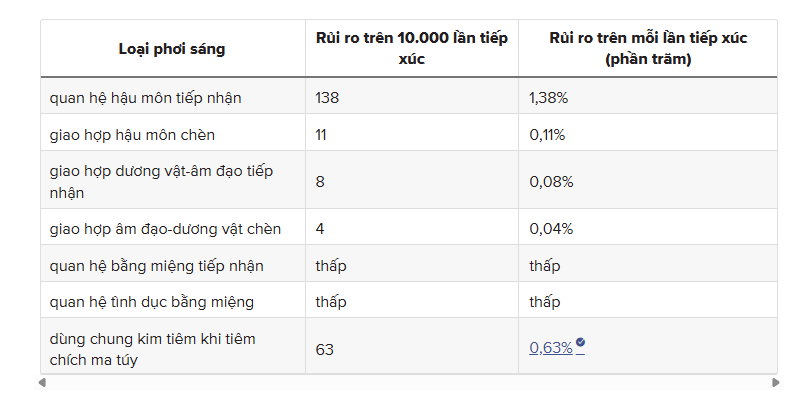This screenshot has width=806, height=407.
Task: Click the "quan hệ hậu môn tiếp nhận" cell
Action: 146,98
